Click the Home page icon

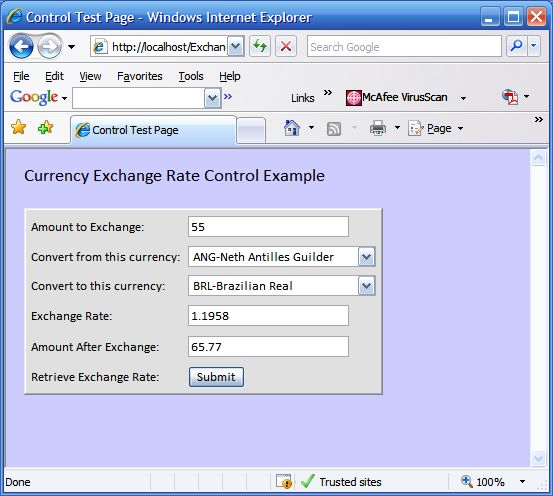point(292,128)
